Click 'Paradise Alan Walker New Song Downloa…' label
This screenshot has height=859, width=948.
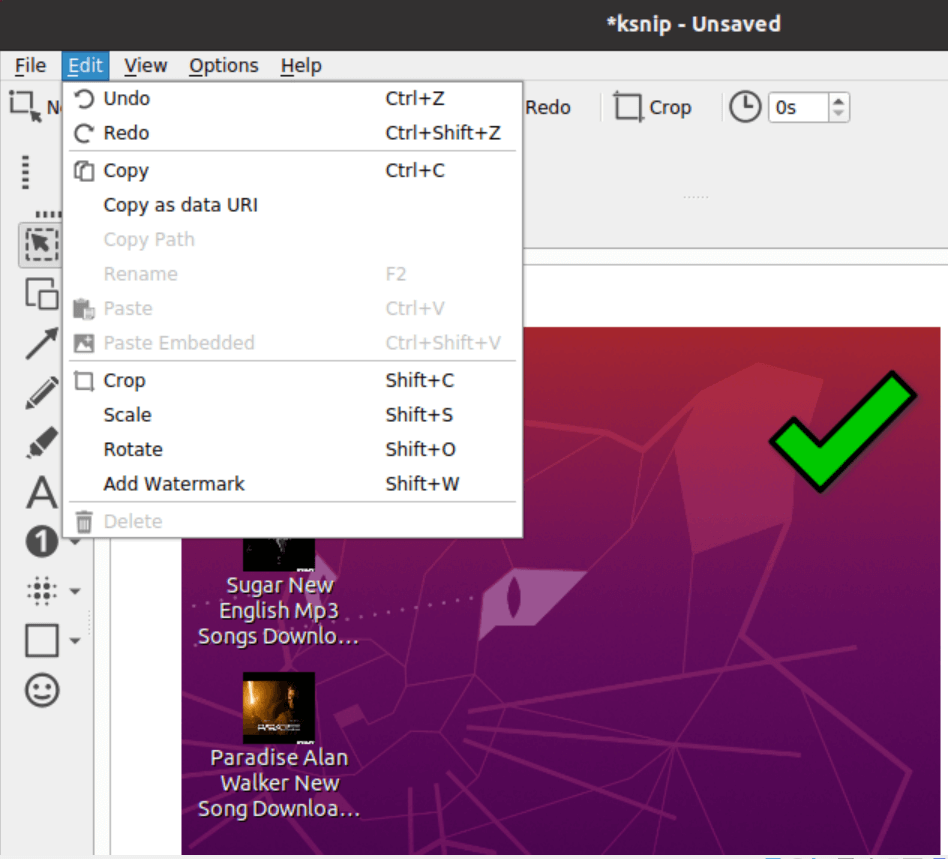point(279,783)
